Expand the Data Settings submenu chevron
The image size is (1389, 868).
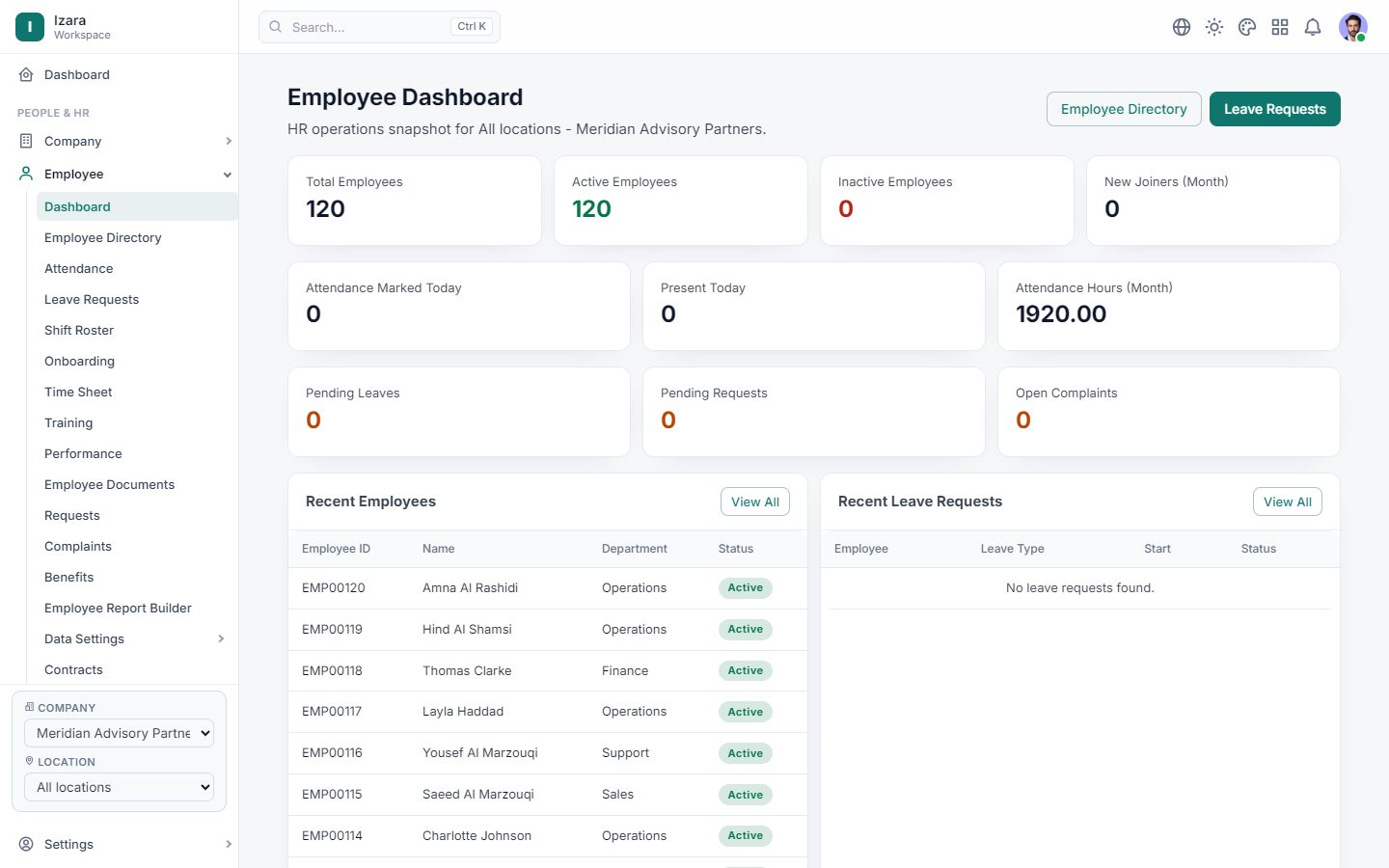pyautogui.click(x=221, y=638)
